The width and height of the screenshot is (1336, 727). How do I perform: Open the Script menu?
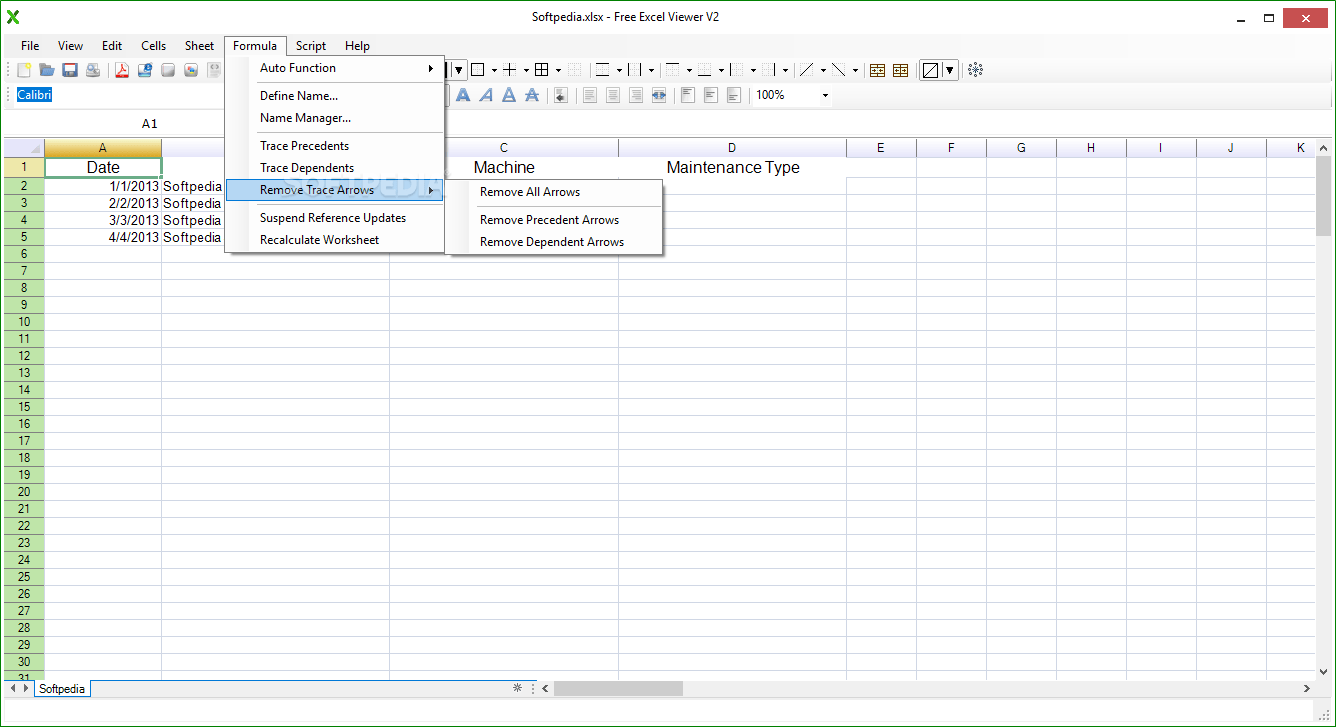click(310, 45)
